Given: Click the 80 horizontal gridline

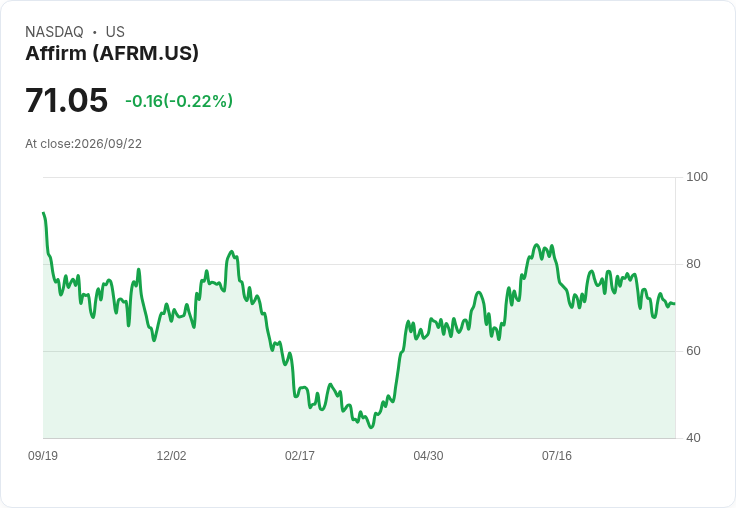Looking at the screenshot, I should click(x=359, y=264).
